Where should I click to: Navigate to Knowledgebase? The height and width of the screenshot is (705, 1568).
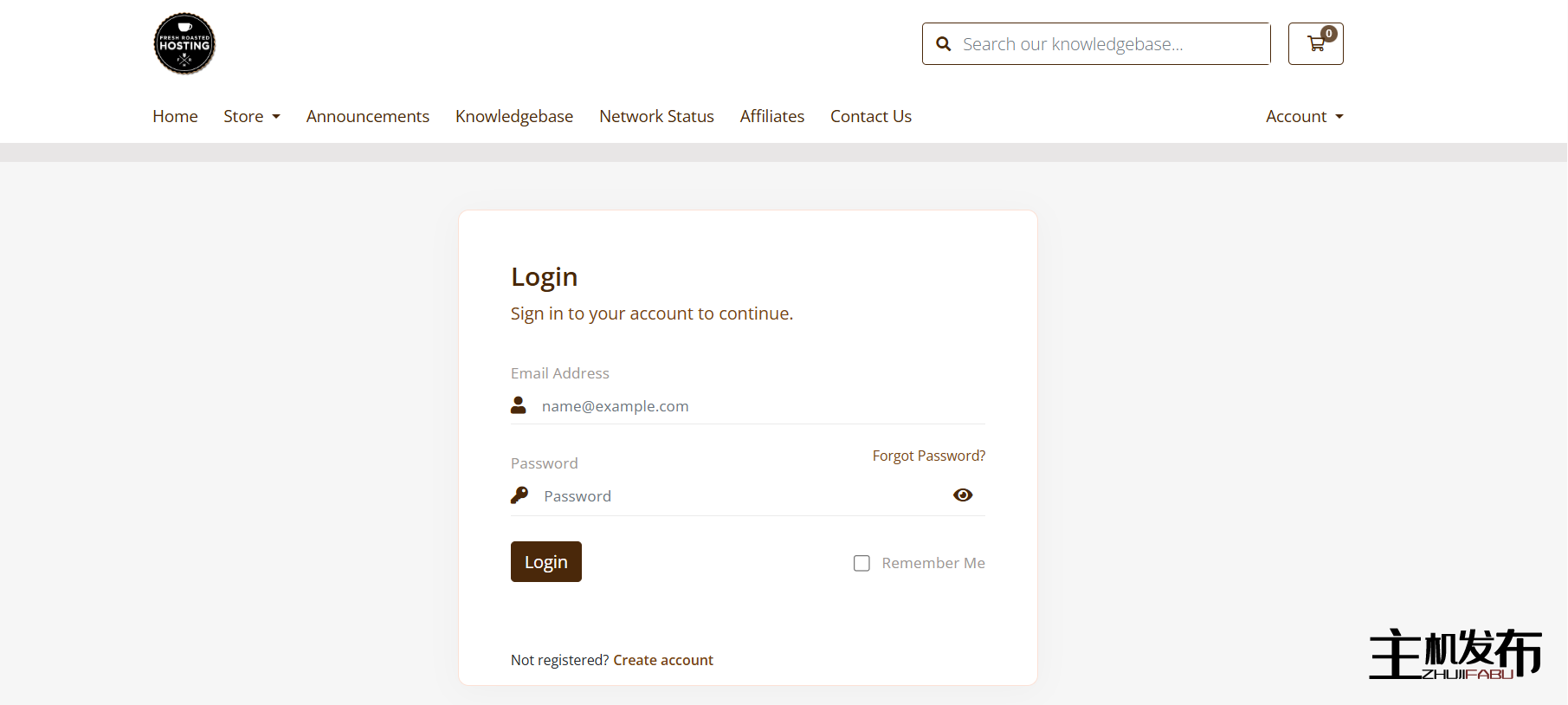[514, 117]
